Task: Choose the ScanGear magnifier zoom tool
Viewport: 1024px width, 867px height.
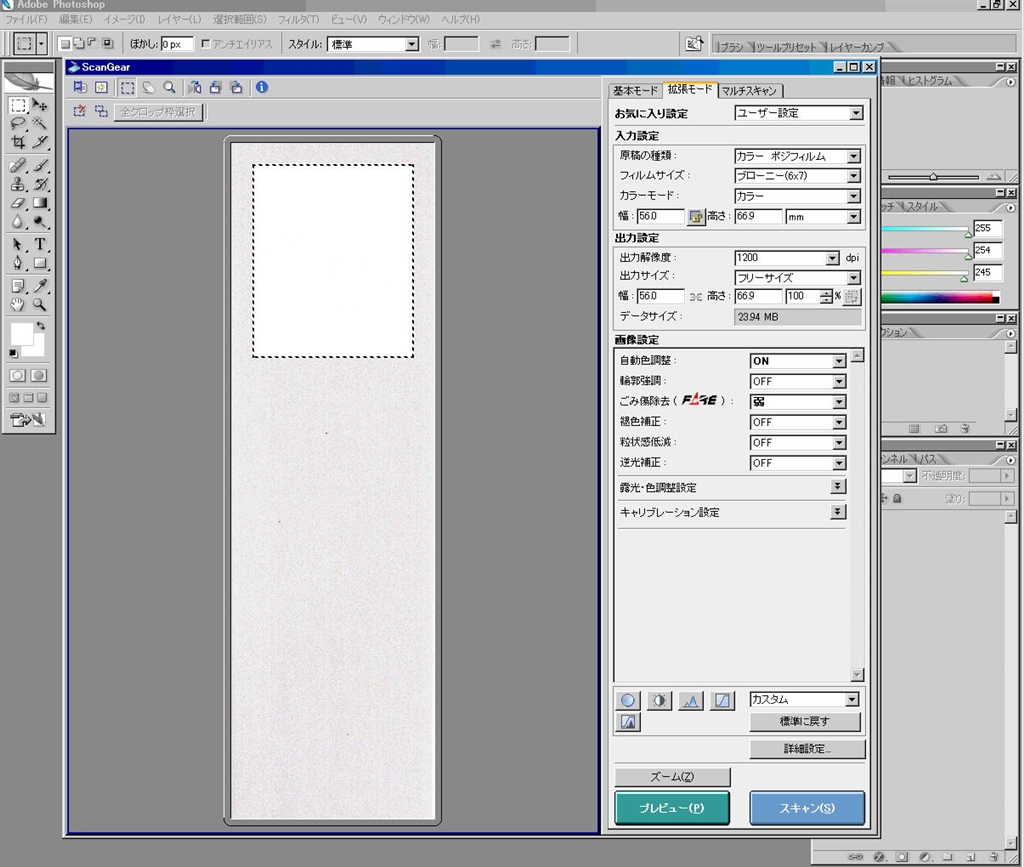Action: 169,87
